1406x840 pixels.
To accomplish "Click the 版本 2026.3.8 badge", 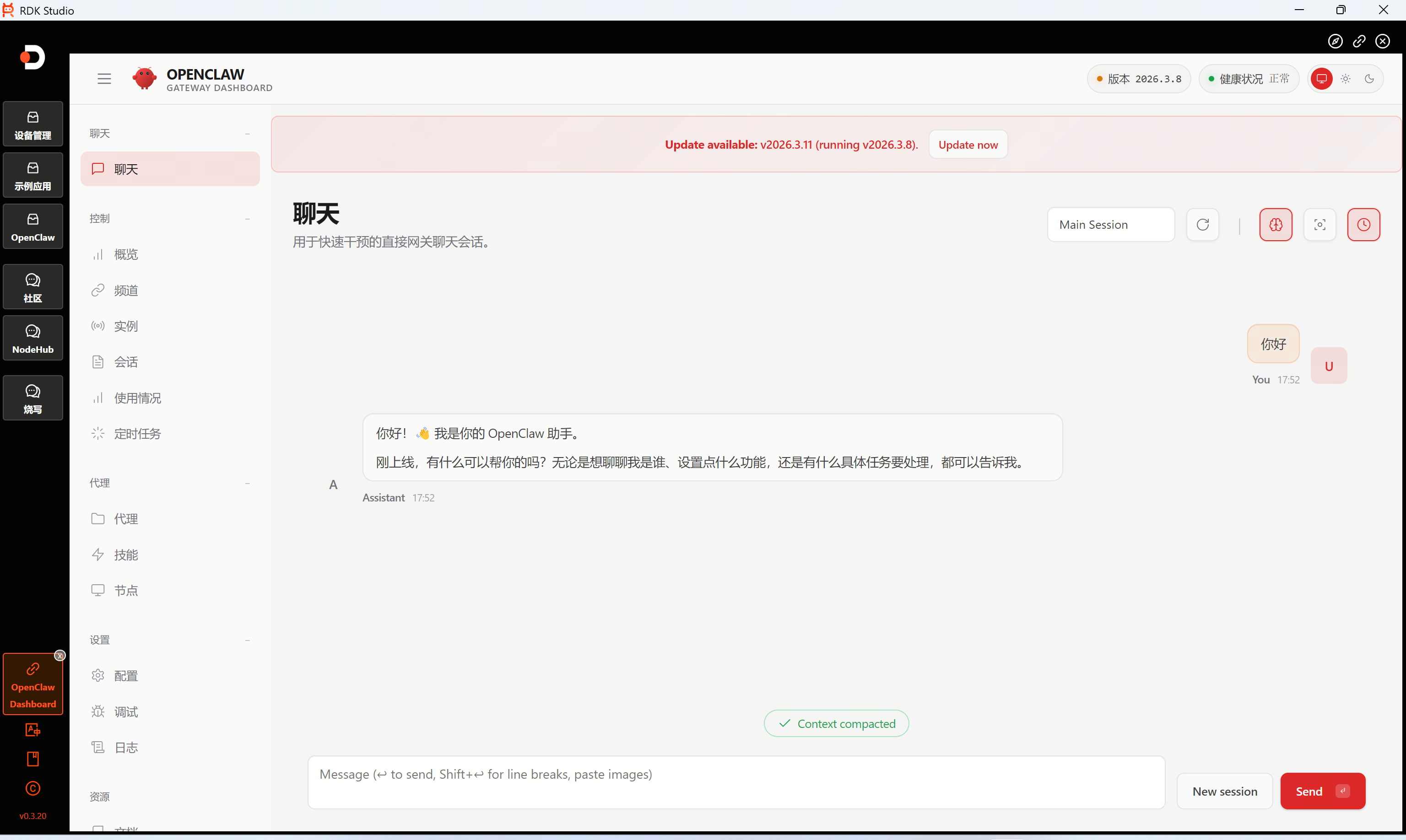I will (1139, 79).
